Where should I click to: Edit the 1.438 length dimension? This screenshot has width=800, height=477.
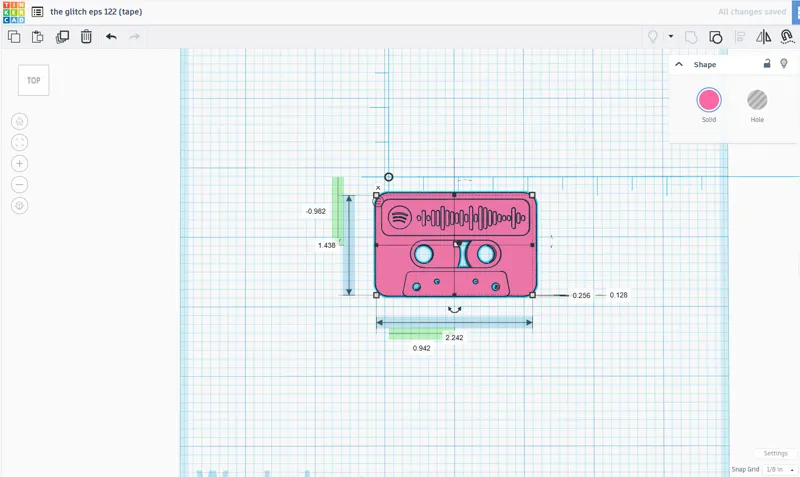(327, 245)
